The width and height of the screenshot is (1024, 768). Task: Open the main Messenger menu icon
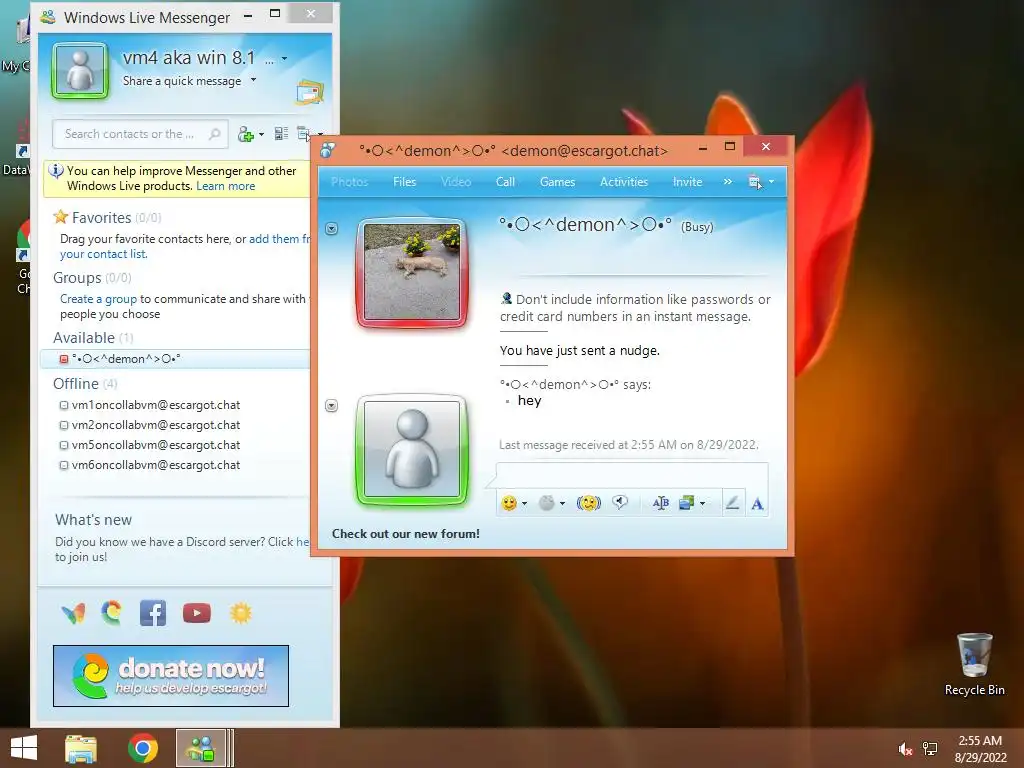303,134
